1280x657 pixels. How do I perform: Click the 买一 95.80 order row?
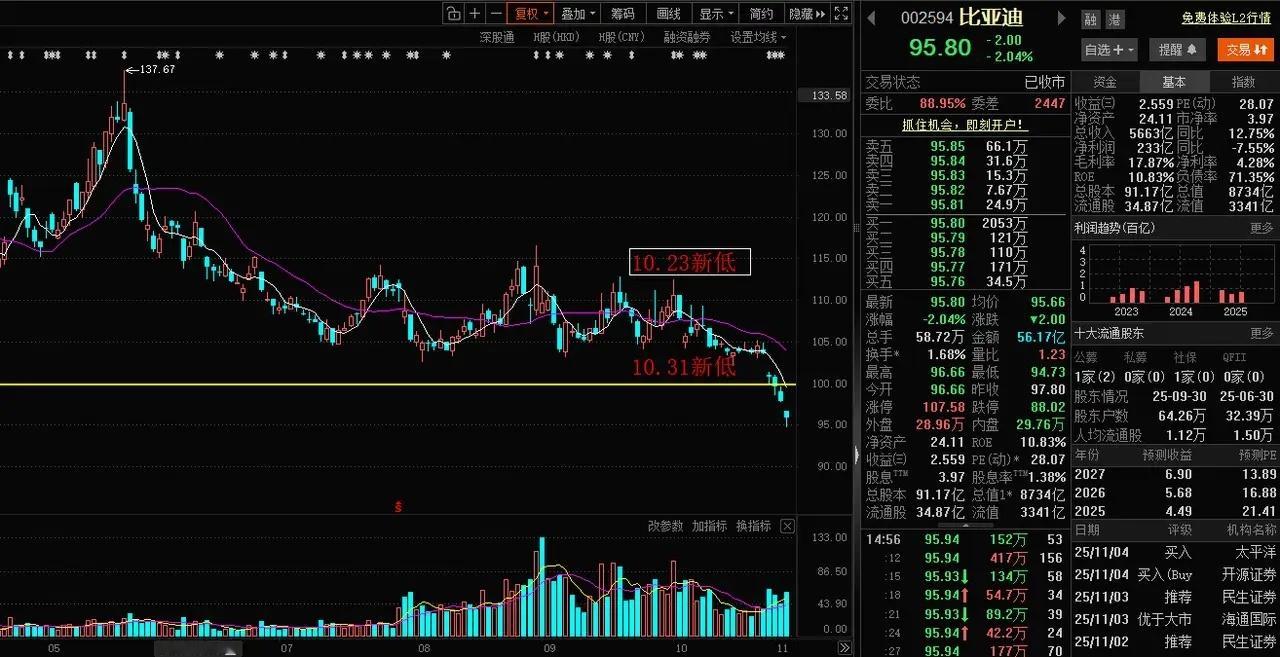[964, 223]
